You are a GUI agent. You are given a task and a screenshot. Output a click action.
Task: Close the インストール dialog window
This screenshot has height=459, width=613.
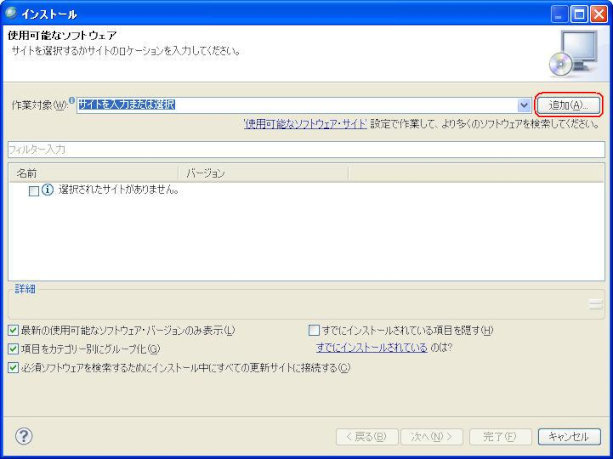(599, 14)
